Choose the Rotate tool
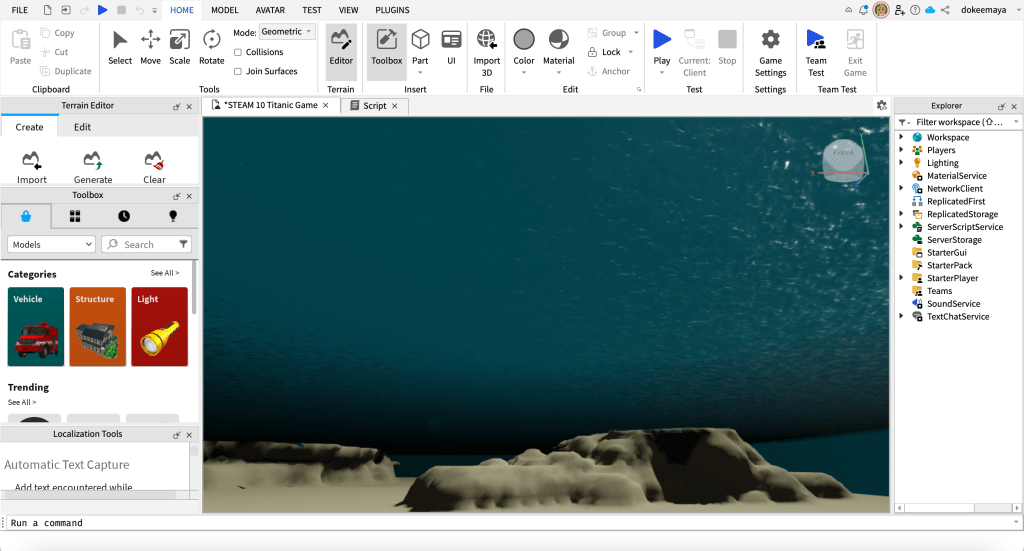This screenshot has width=1024, height=551. tap(212, 46)
